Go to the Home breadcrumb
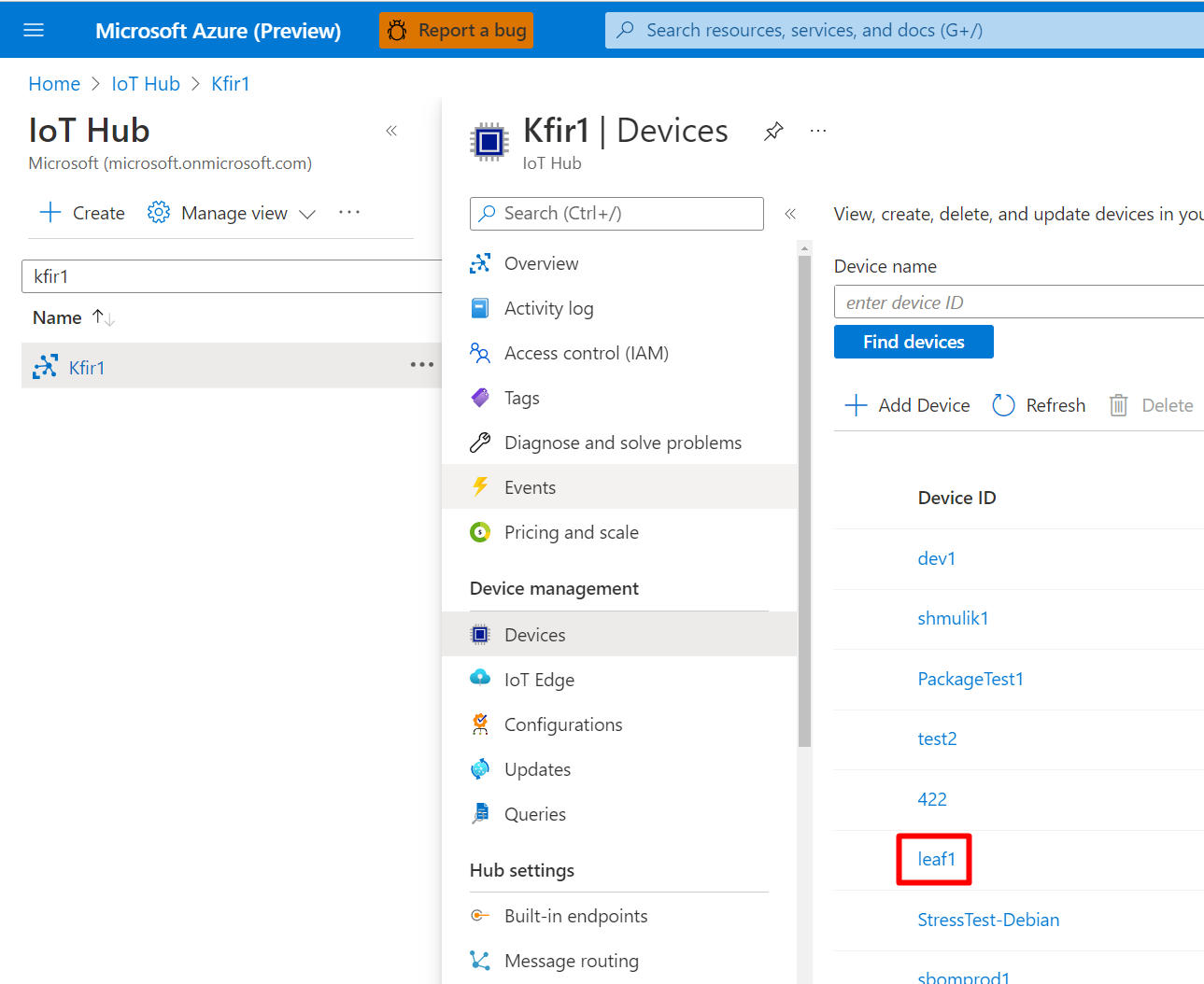This screenshot has width=1204, height=984. 54,84
